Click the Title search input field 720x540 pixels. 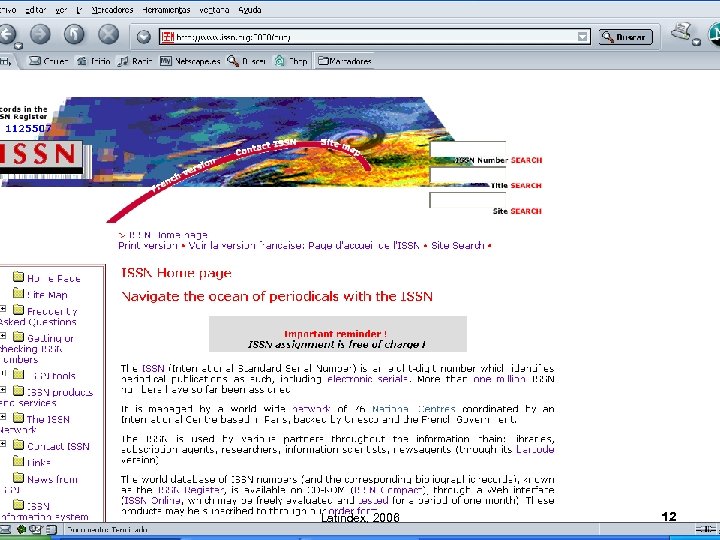[x=468, y=174]
